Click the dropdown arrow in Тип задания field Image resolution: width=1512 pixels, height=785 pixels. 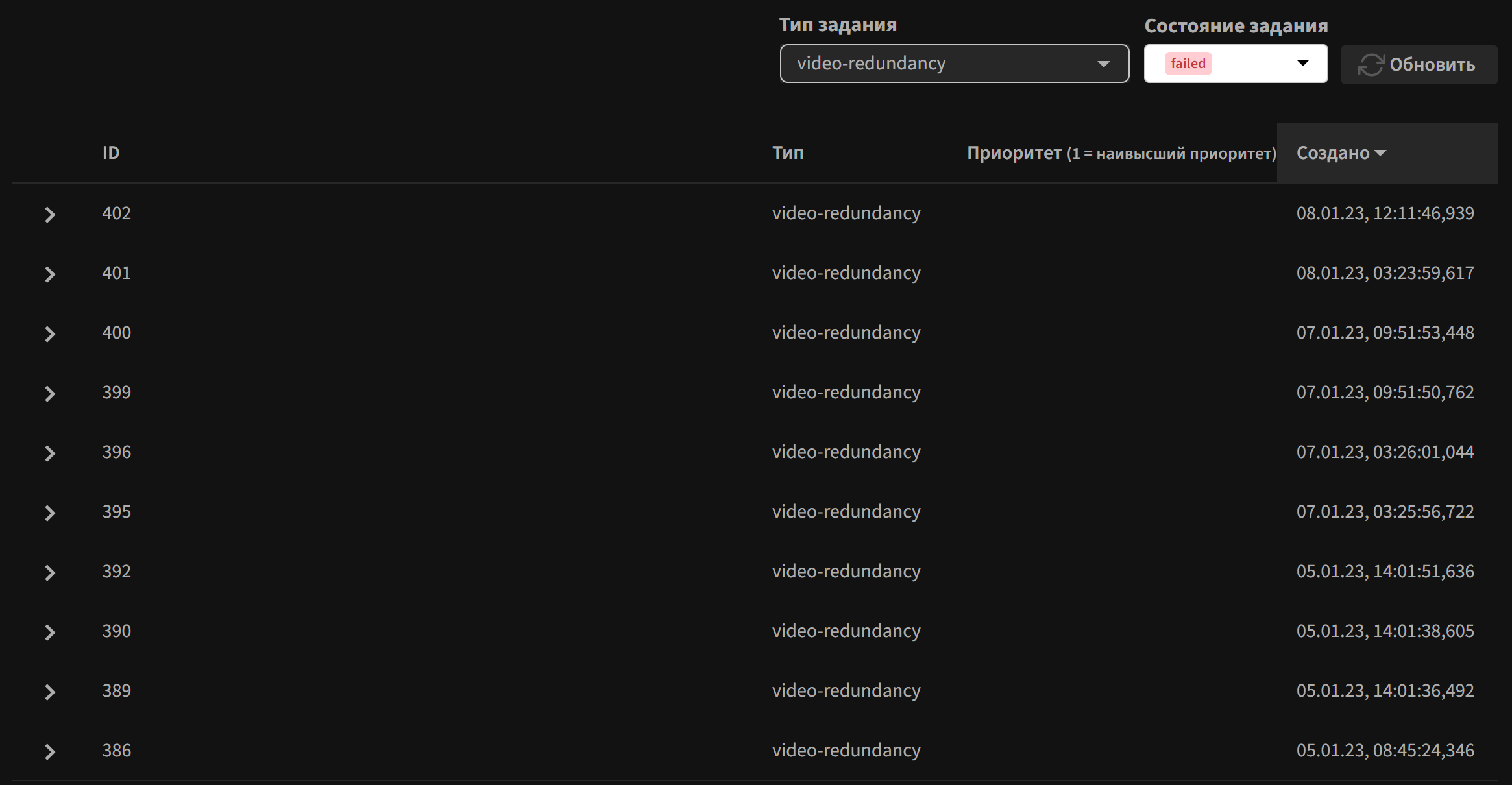(1103, 64)
